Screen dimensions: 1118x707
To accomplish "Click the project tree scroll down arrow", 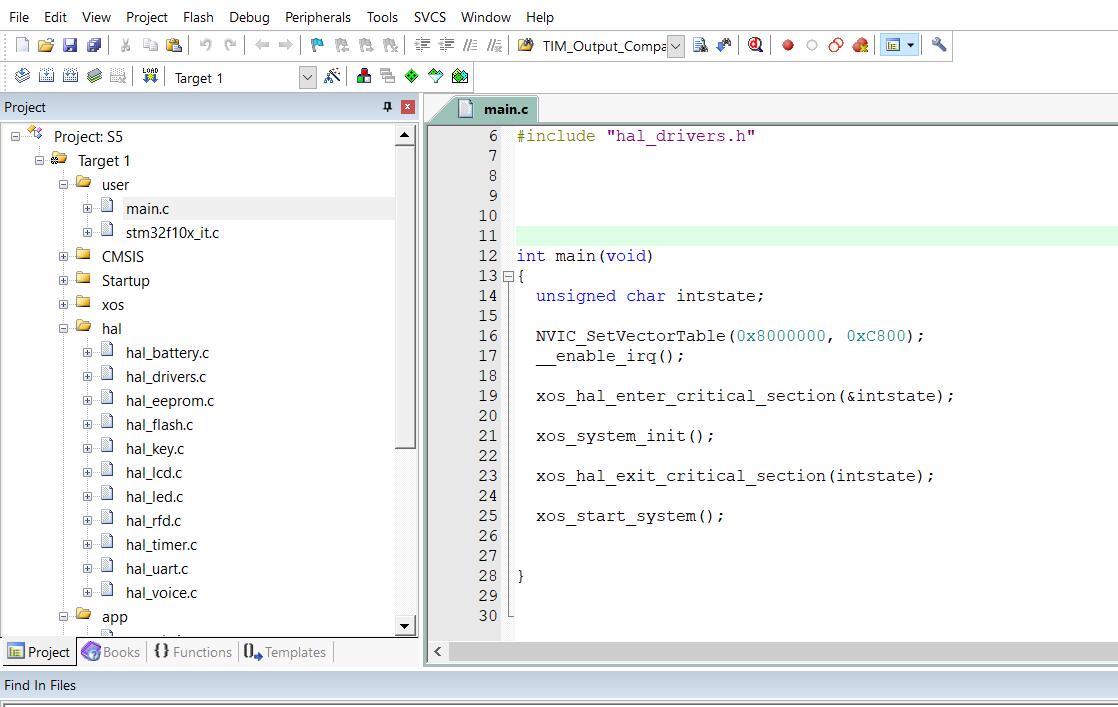I will coord(404,626).
